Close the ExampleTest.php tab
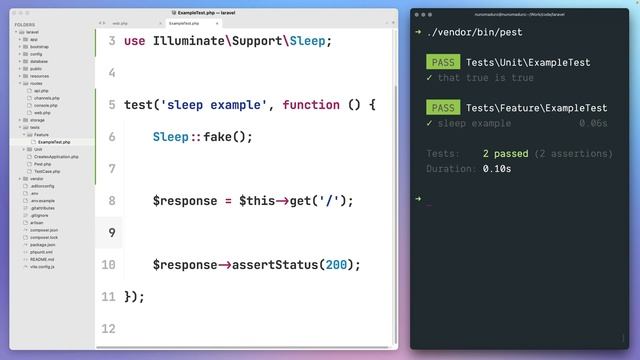This screenshot has width=640, height=360. (x=217, y=23)
